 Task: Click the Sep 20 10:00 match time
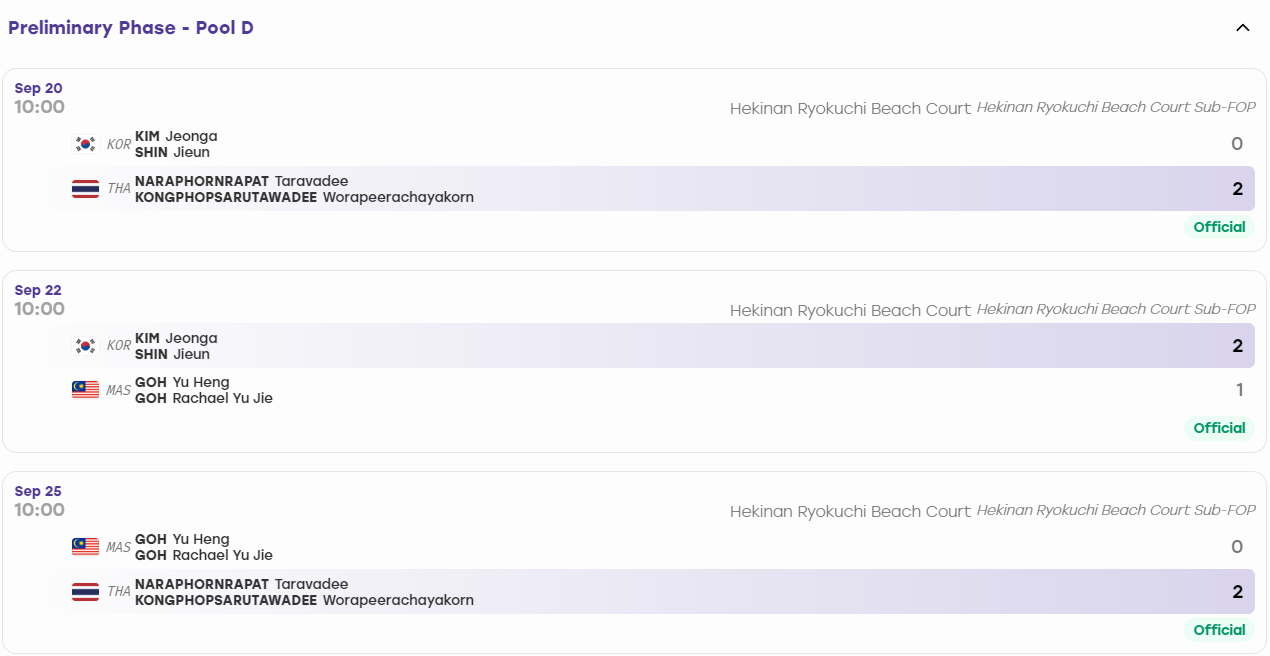pyautogui.click(x=39, y=107)
